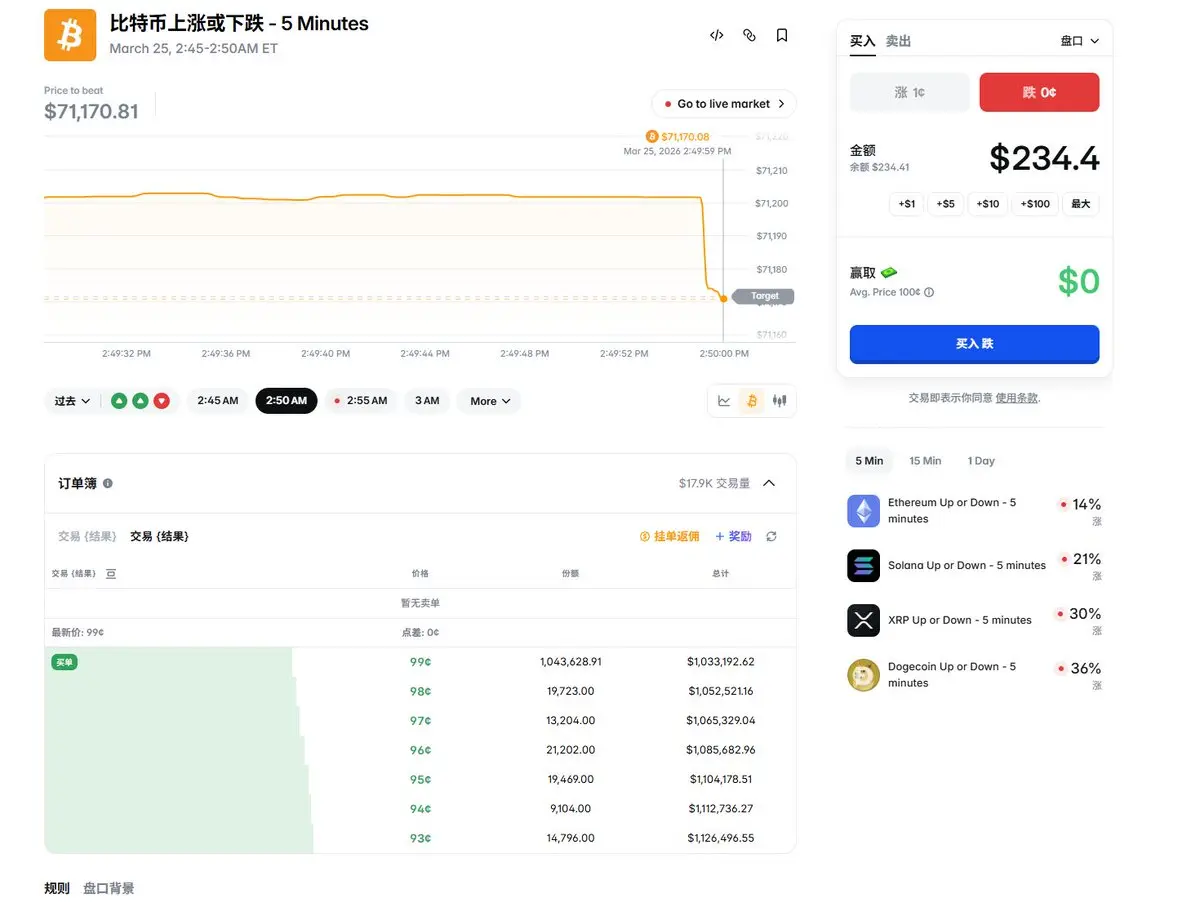Viewport: 1200px width, 907px height.
Task: Add $100 to amount
Action: (1035, 204)
